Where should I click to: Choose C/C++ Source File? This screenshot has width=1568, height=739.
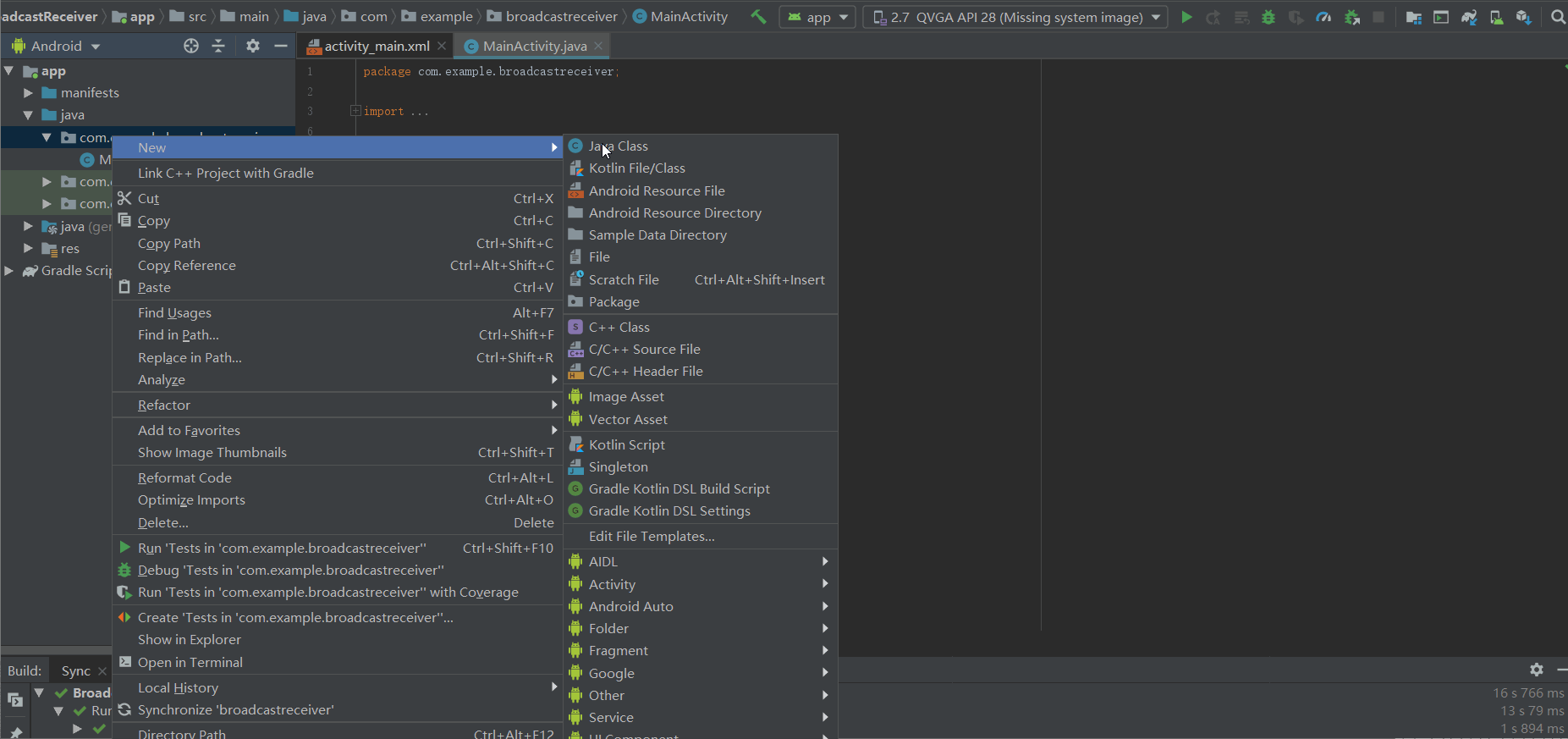click(701, 349)
